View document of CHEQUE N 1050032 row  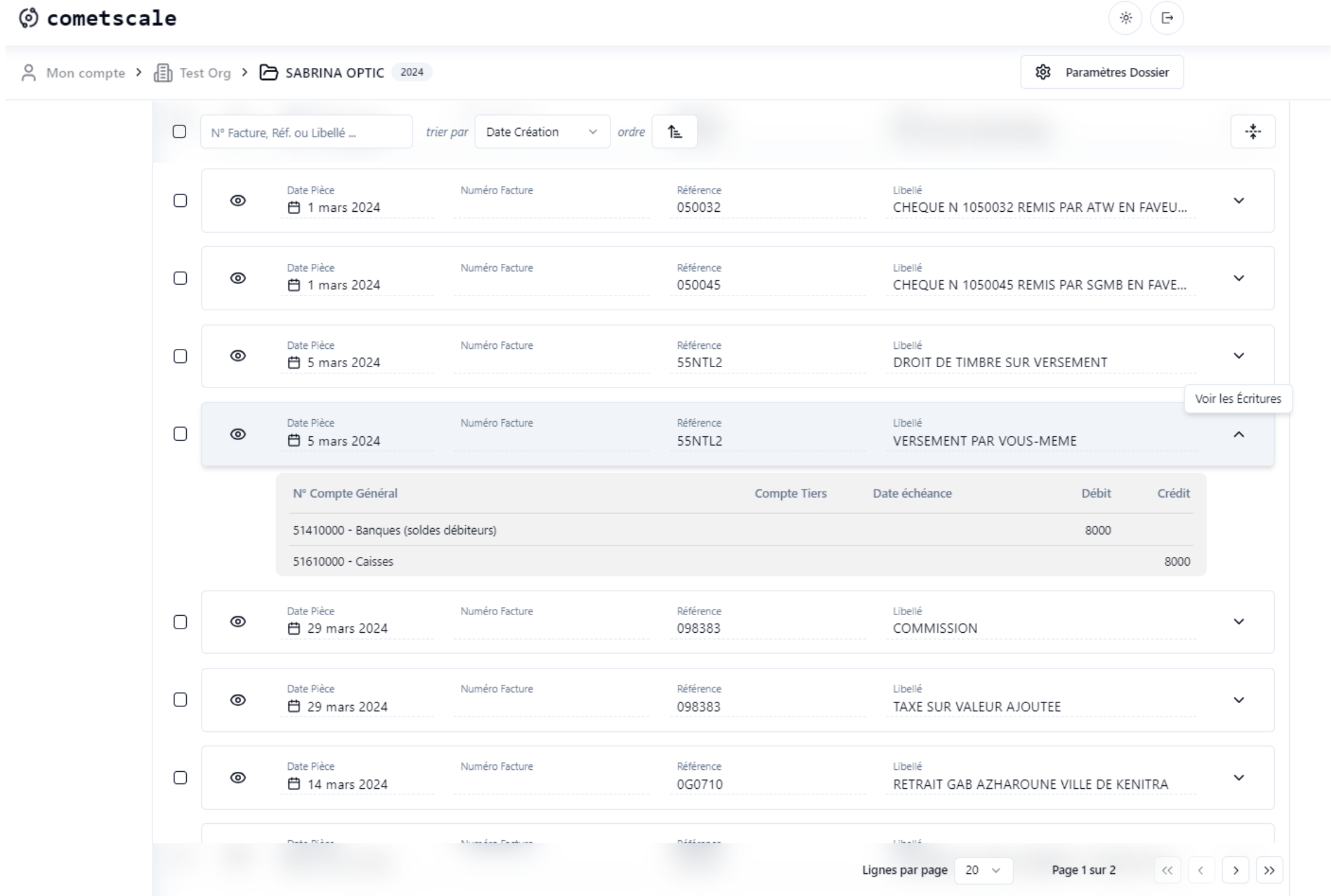tap(238, 201)
